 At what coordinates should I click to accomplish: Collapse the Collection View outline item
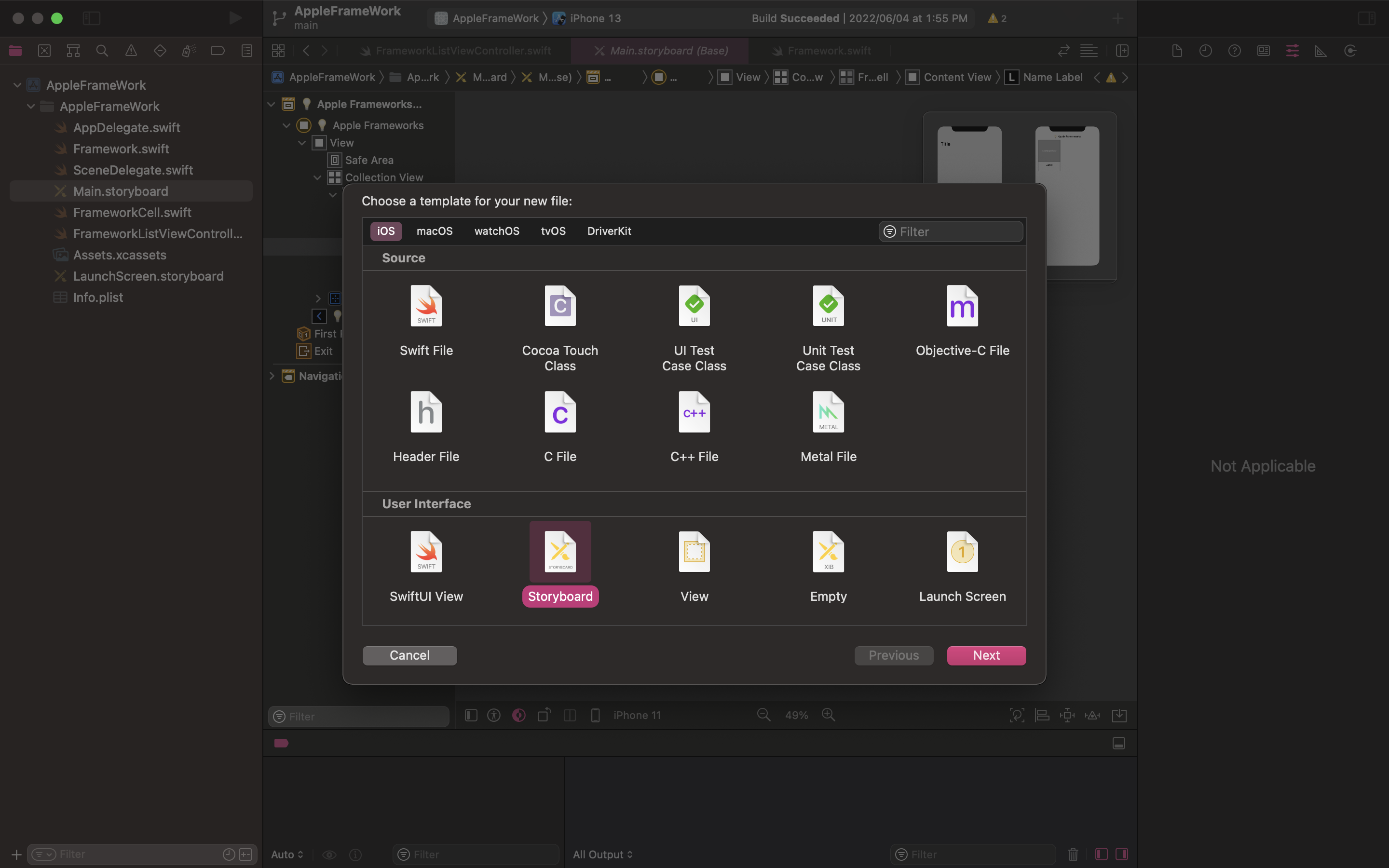[317, 177]
